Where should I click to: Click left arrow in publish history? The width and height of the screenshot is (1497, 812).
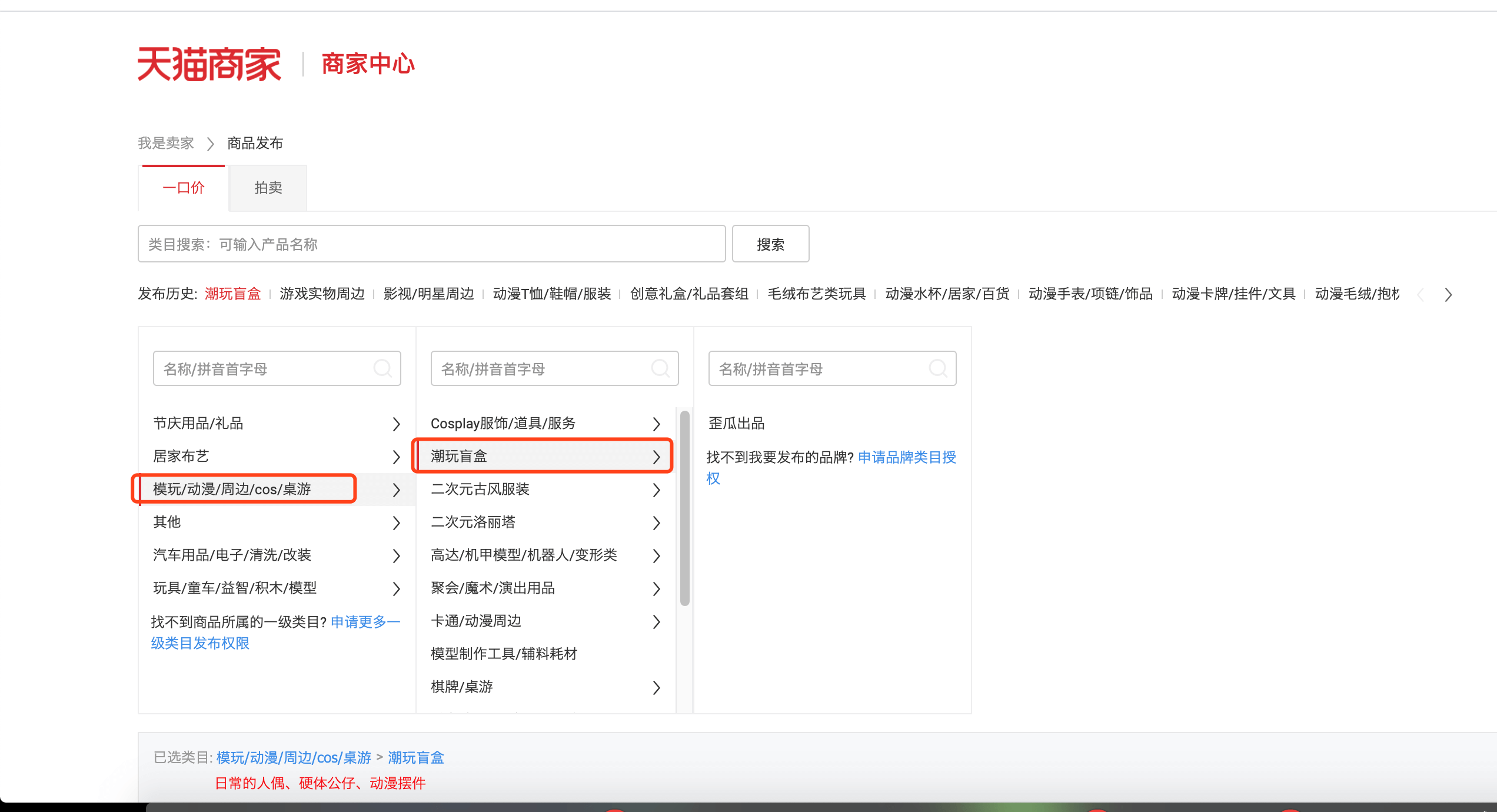point(1421,295)
